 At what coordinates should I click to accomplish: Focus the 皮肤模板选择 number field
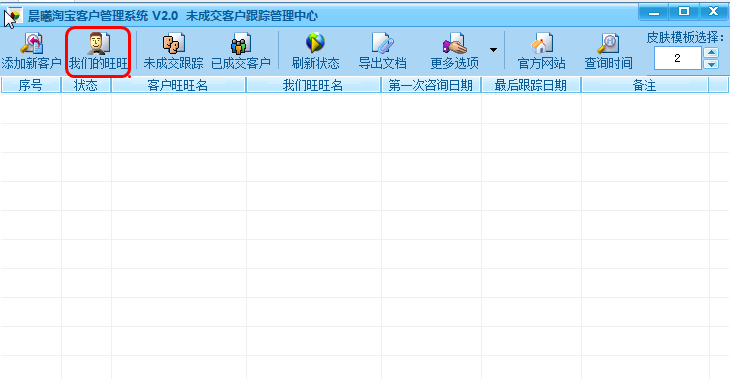coord(677,58)
